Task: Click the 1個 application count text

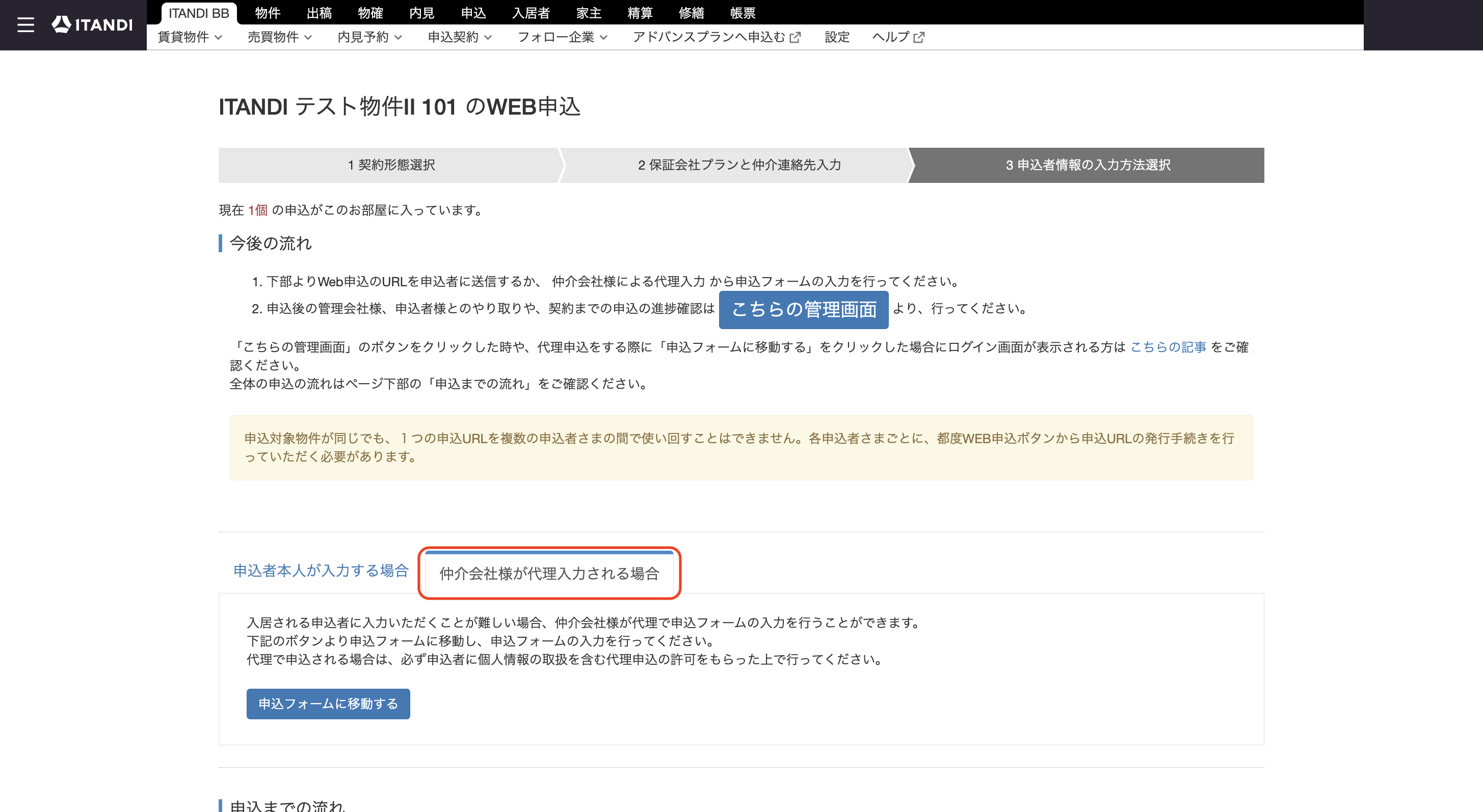Action: coord(257,210)
